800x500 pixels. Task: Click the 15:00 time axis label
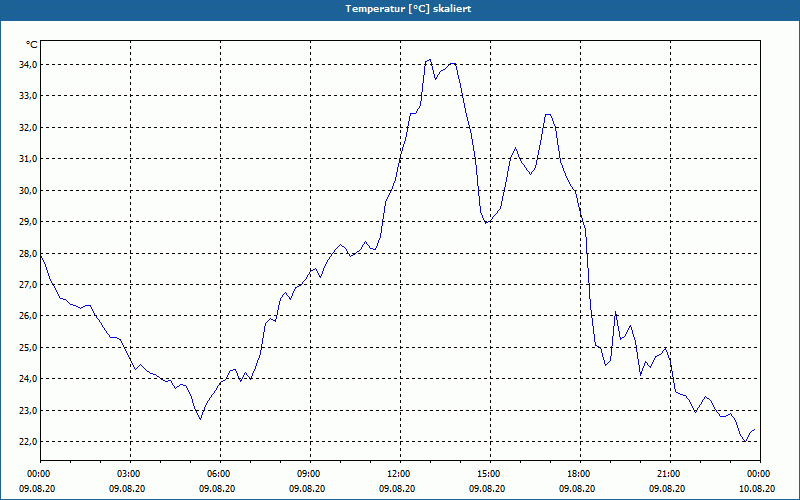coord(490,474)
